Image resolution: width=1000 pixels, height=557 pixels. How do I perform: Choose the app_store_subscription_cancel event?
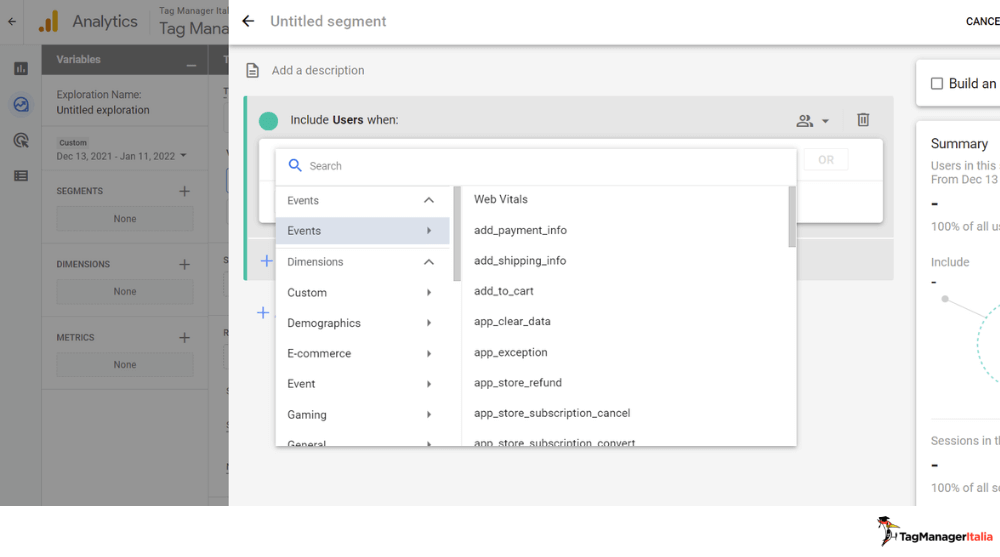tap(552, 413)
